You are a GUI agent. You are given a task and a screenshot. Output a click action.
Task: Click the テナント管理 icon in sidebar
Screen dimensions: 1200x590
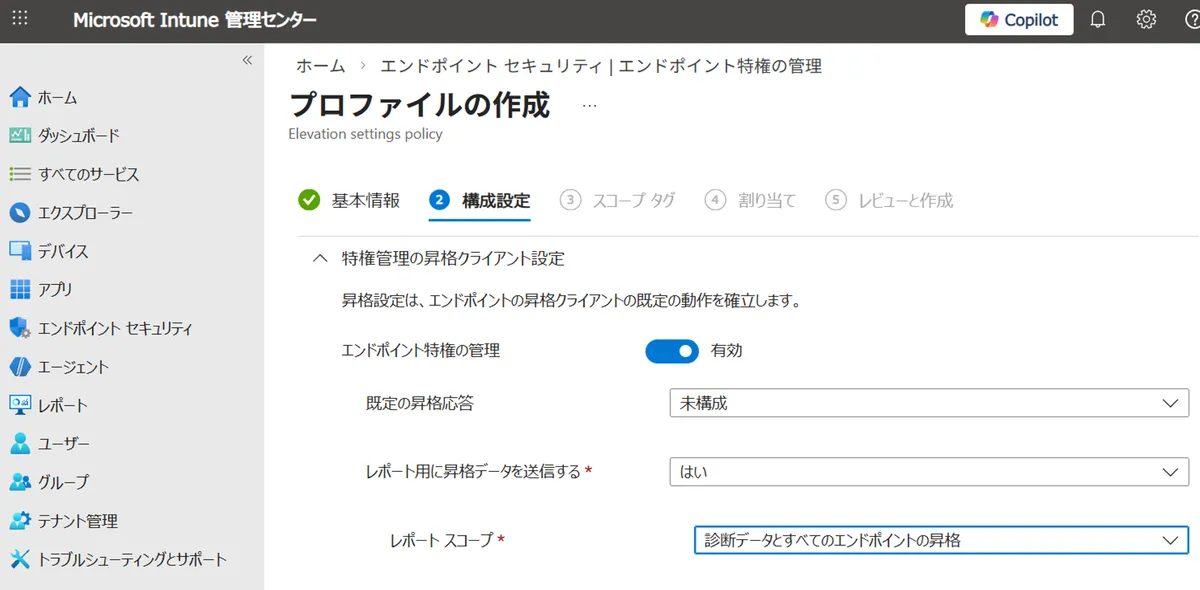coord(20,521)
